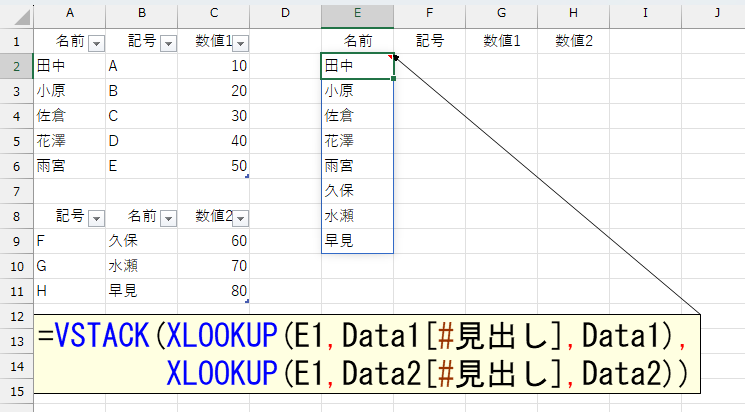The height and width of the screenshot is (412, 745).
Task: Select cell C5 with value 40
Action: (x=214, y=141)
